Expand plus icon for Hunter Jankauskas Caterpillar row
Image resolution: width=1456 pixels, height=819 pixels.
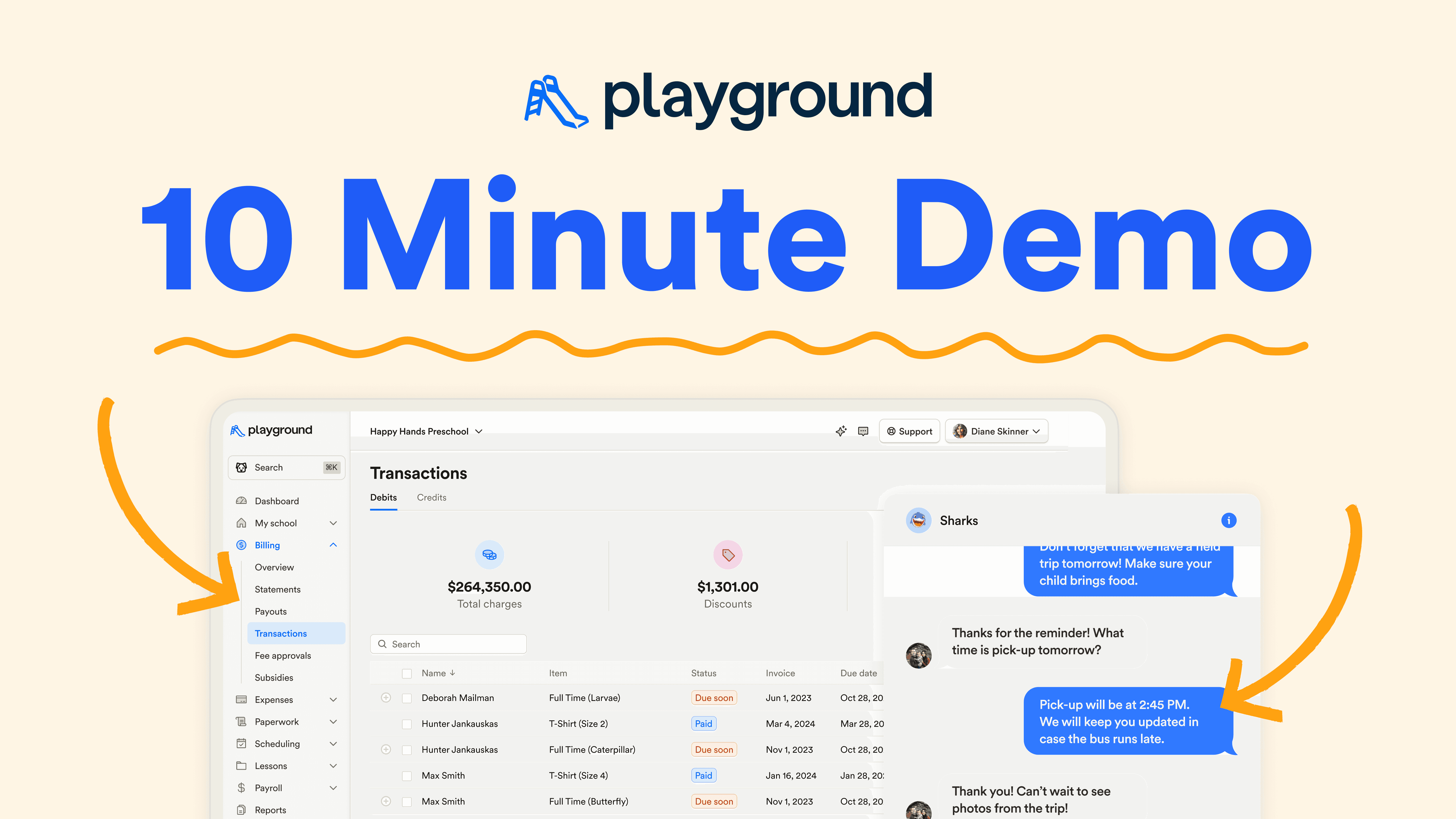pos(386,750)
